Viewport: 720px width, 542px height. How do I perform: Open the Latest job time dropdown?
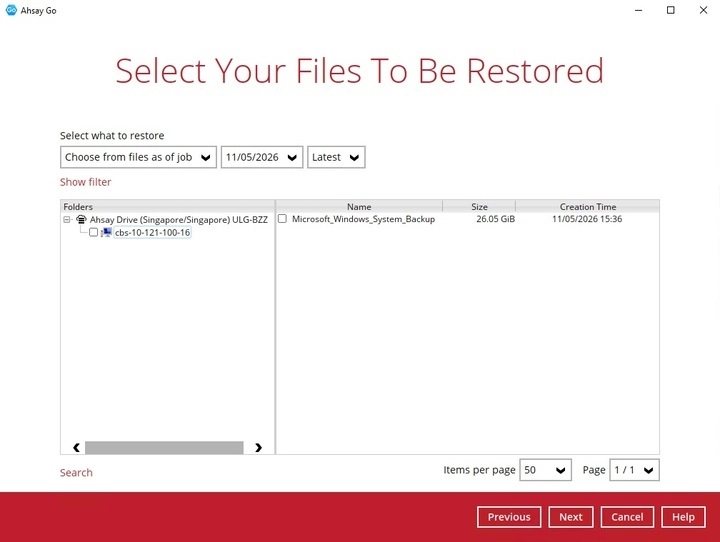pos(336,157)
